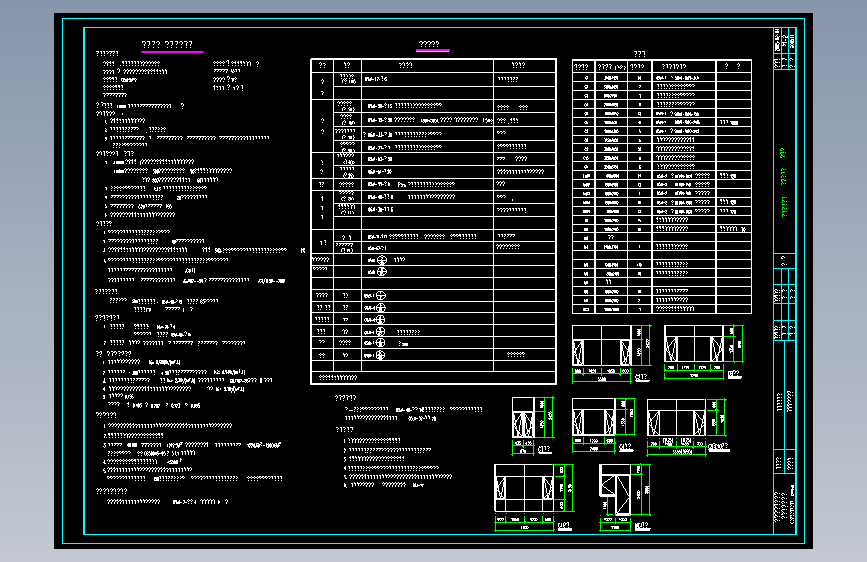Click the heading text above the right-hand schedule table
This screenshot has height=562, width=867.
pyautogui.click(x=640, y=54)
